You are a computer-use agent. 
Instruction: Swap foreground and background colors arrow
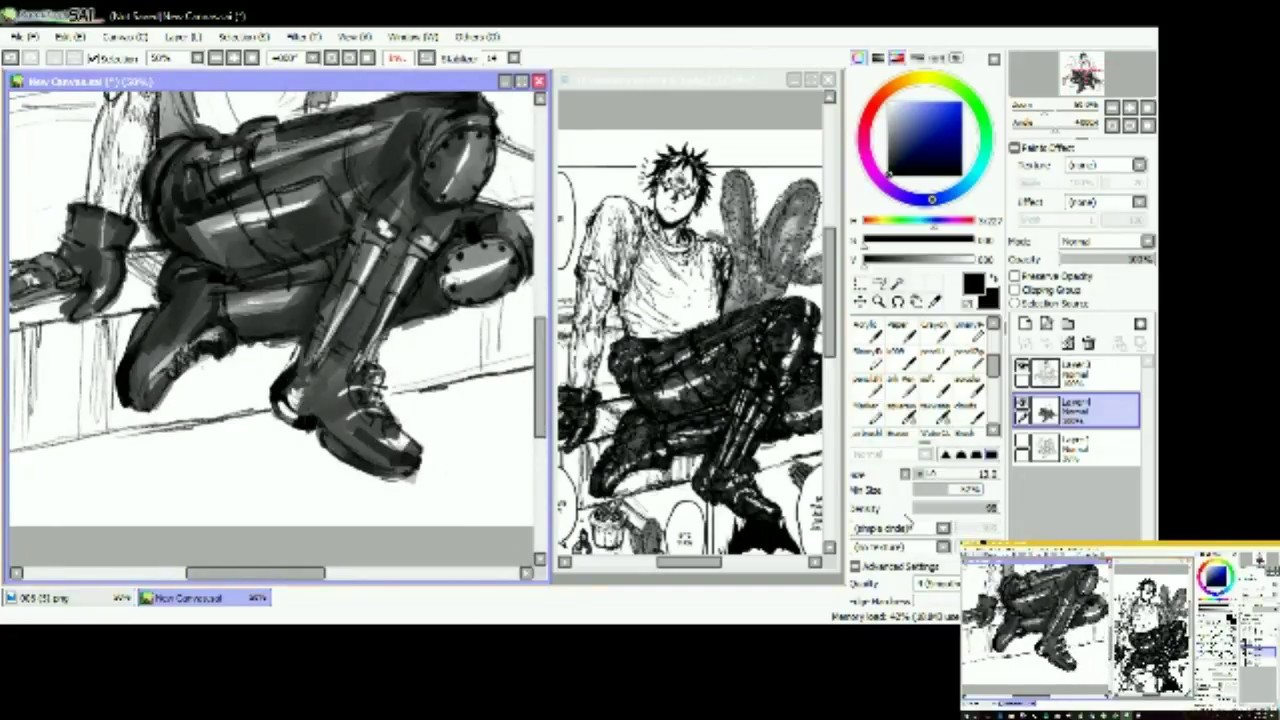pyautogui.click(x=992, y=280)
